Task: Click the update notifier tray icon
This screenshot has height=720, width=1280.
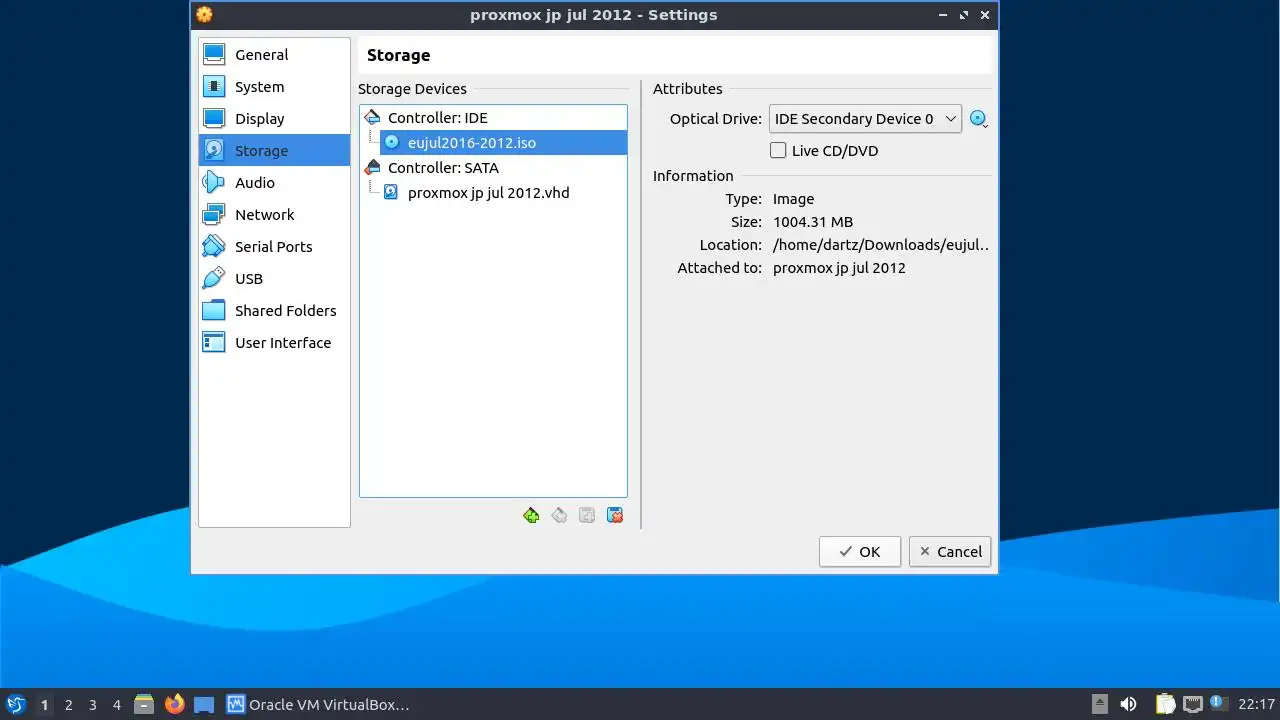Action: click(x=1217, y=703)
